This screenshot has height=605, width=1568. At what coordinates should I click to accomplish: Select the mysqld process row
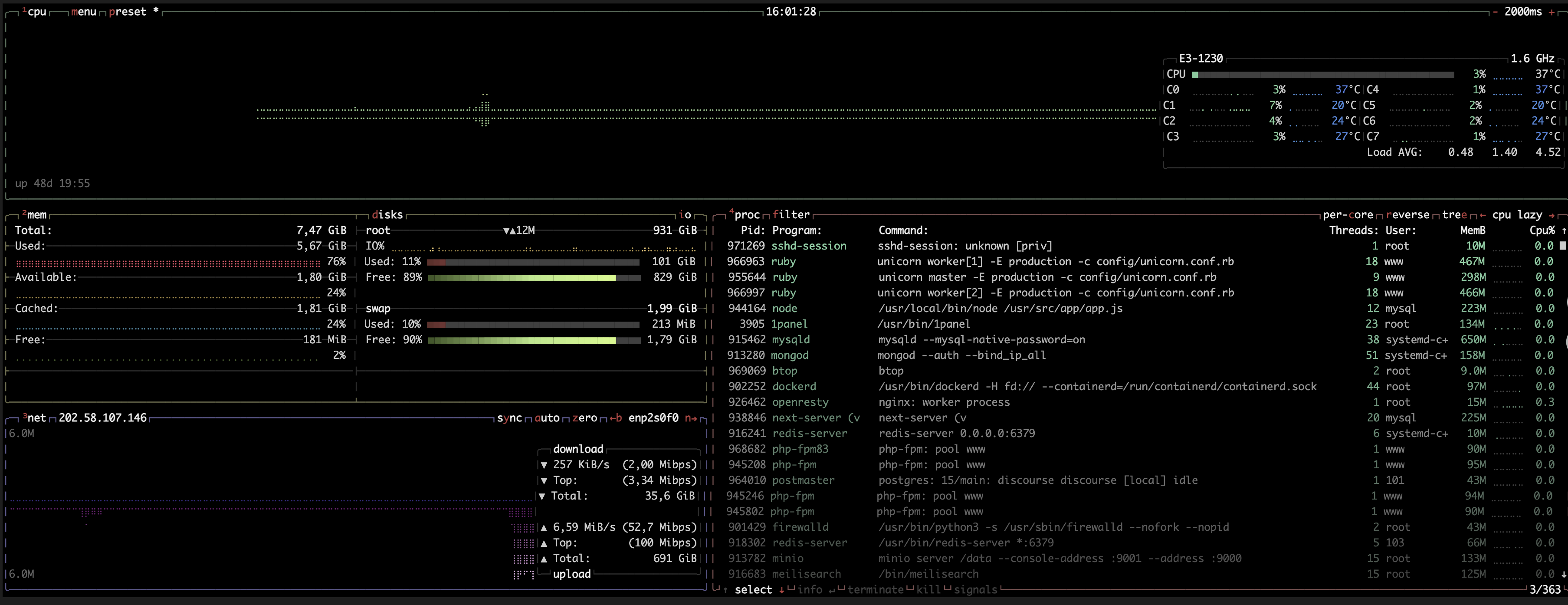791,340
